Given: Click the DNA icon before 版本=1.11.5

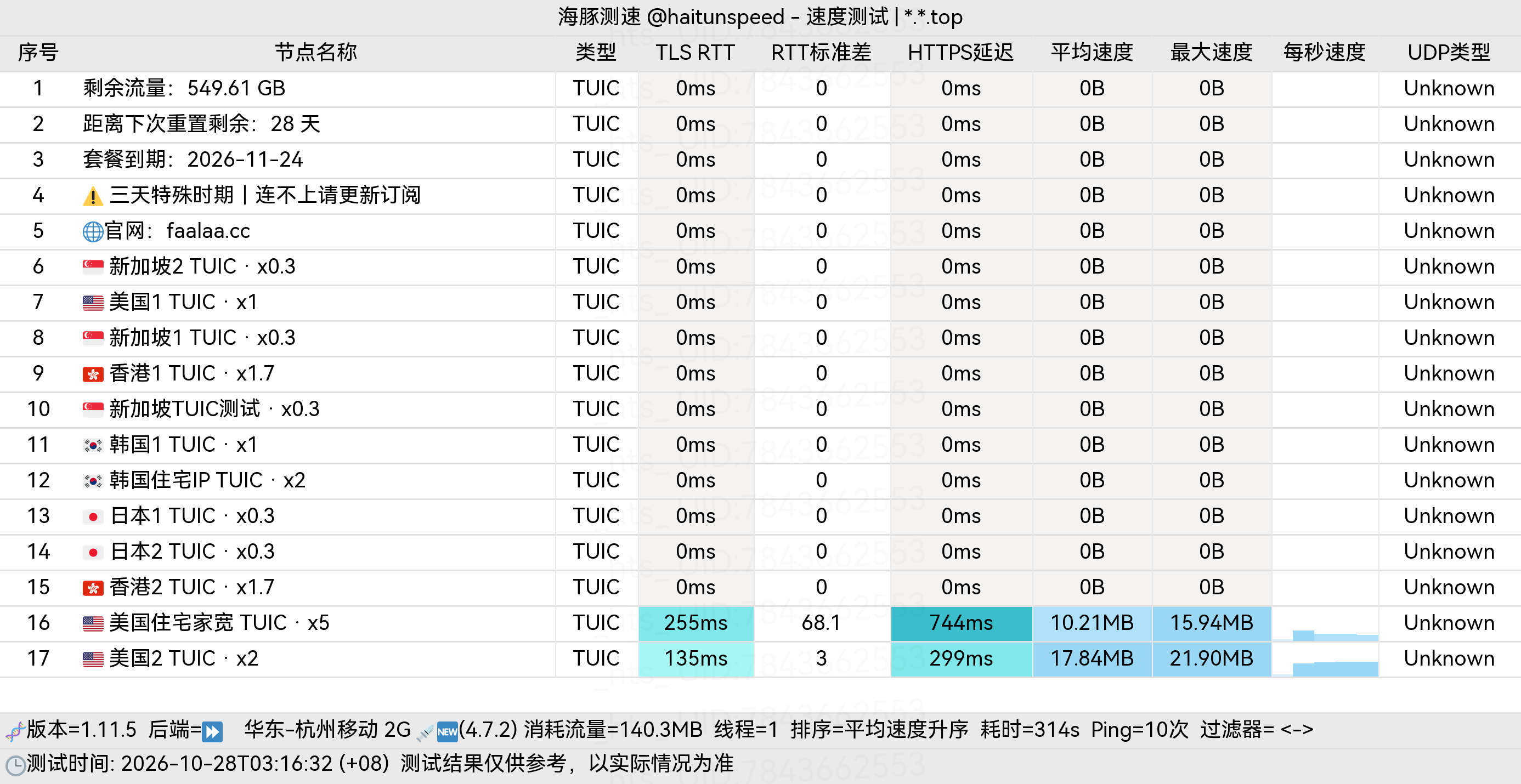Looking at the screenshot, I should pyautogui.click(x=15, y=731).
